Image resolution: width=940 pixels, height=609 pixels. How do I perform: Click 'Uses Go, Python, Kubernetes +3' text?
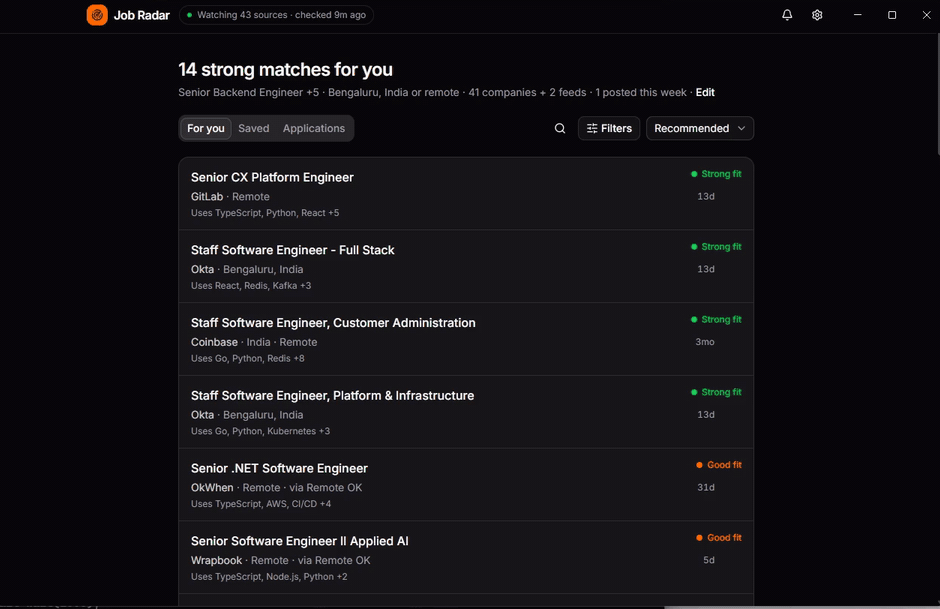260,431
